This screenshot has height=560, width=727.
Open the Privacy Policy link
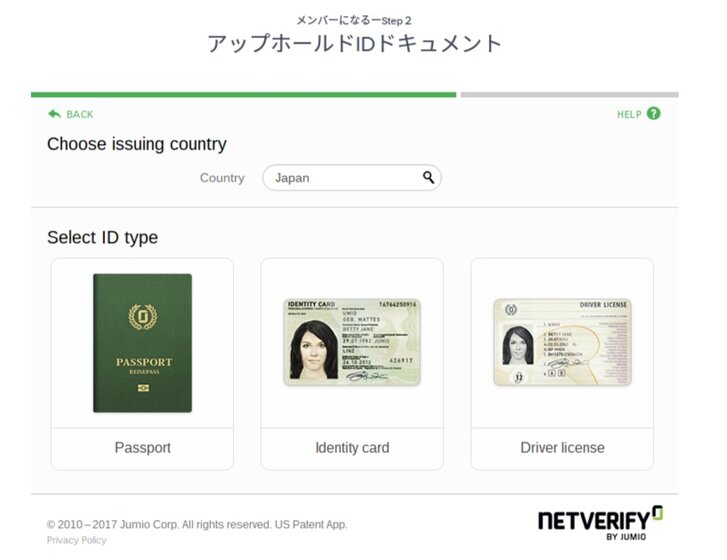coord(77,540)
